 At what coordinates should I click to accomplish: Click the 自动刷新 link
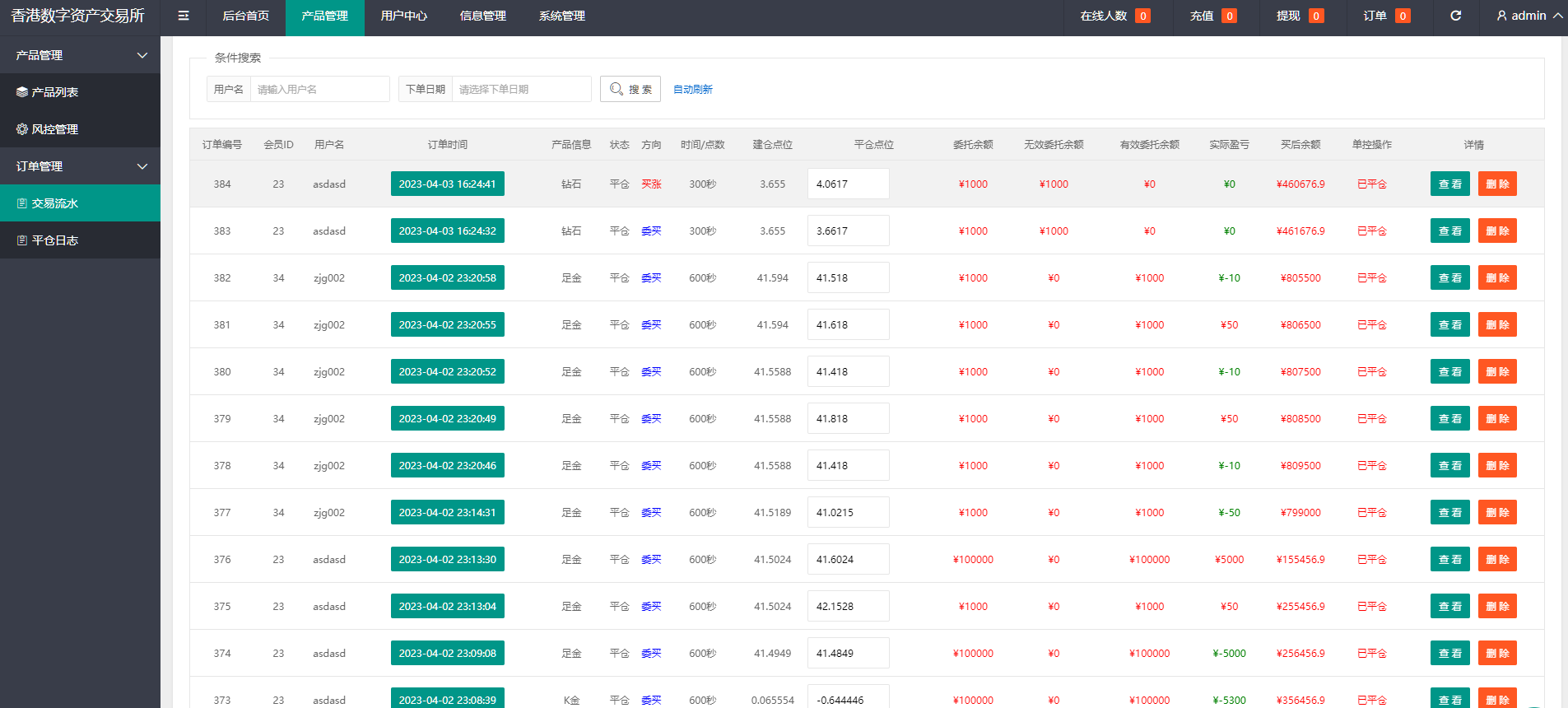coord(692,89)
